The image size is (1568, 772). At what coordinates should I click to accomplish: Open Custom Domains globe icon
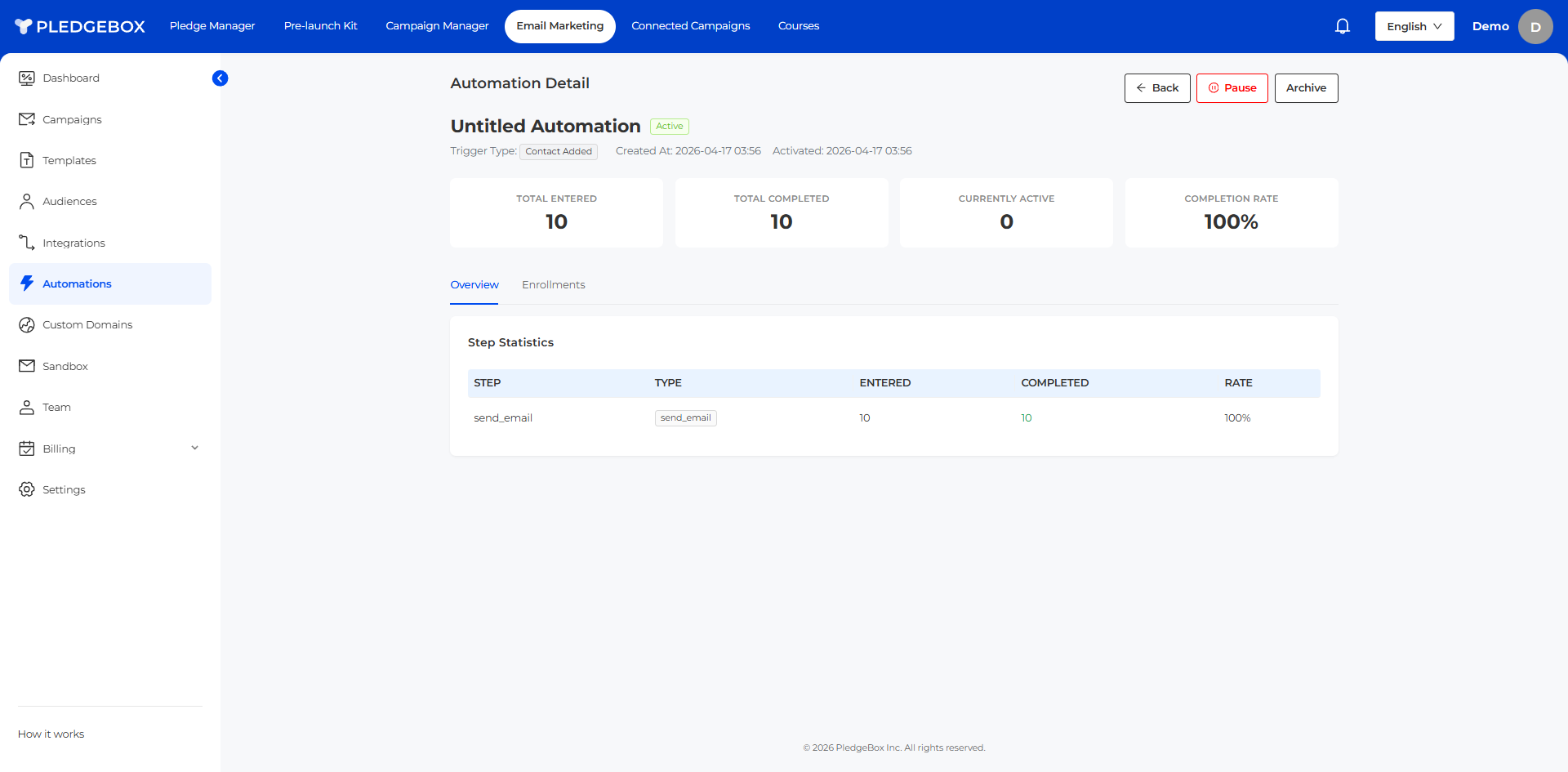(x=27, y=325)
